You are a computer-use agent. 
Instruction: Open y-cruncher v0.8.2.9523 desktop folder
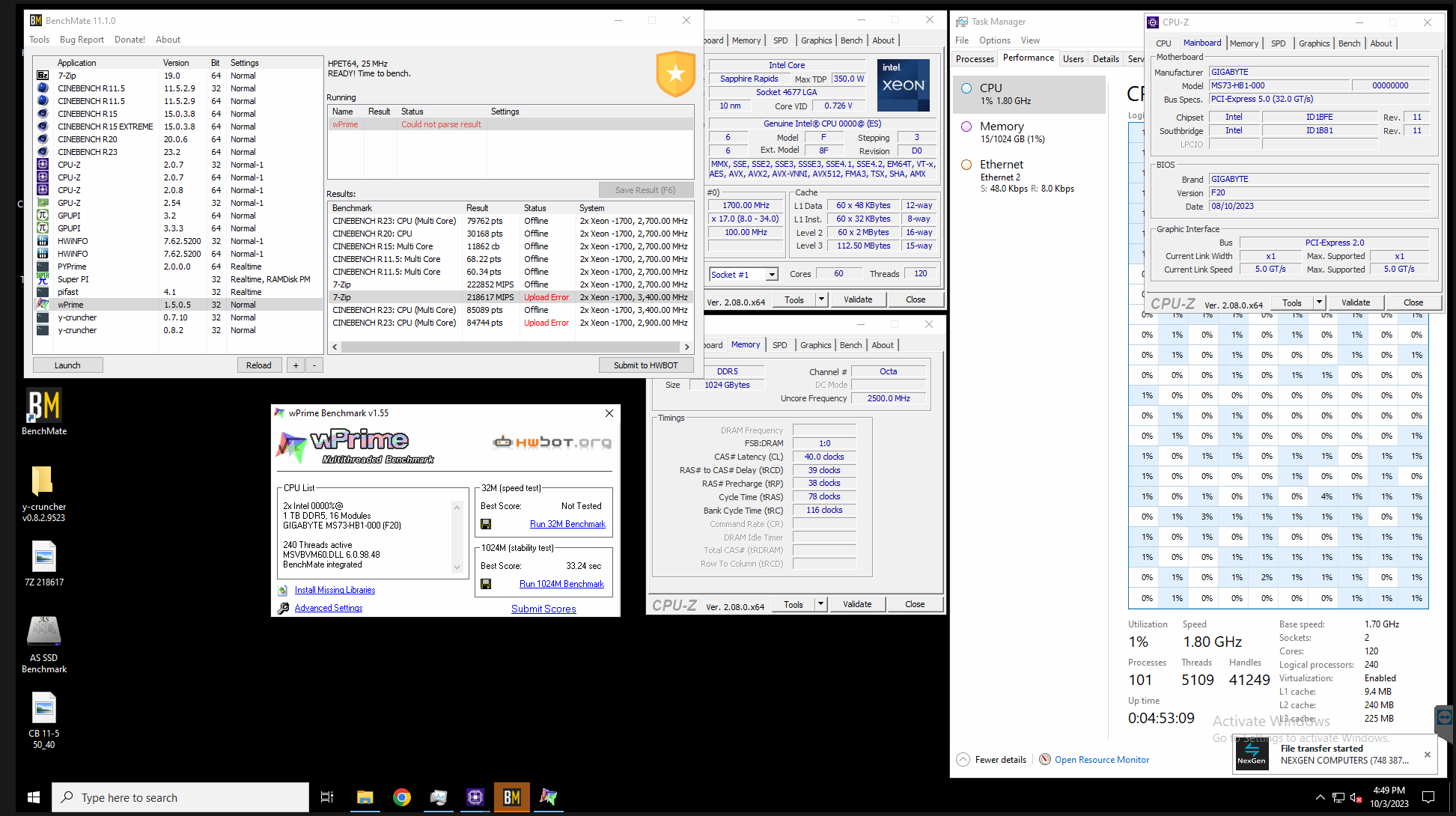click(44, 493)
